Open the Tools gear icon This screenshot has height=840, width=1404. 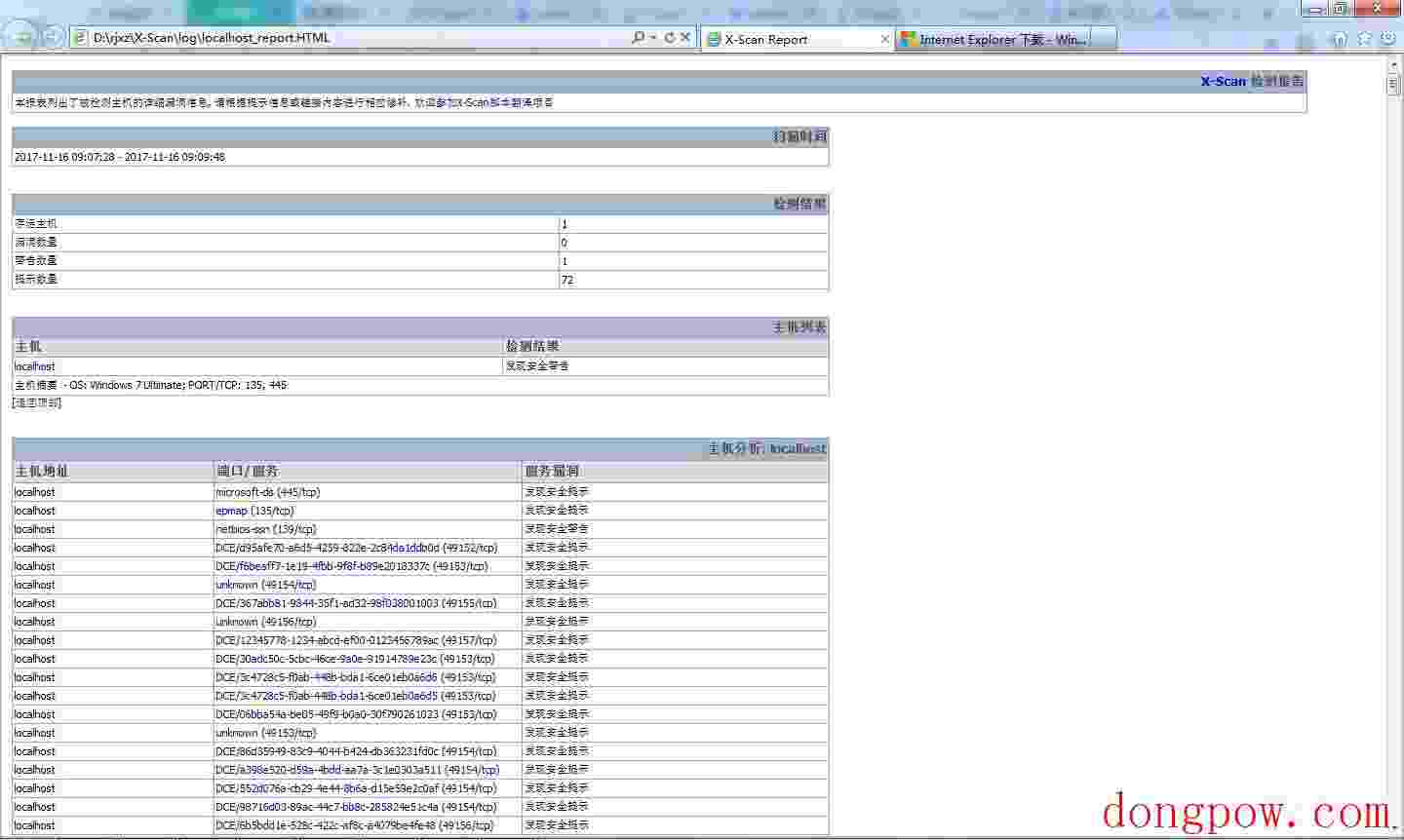tap(1388, 39)
